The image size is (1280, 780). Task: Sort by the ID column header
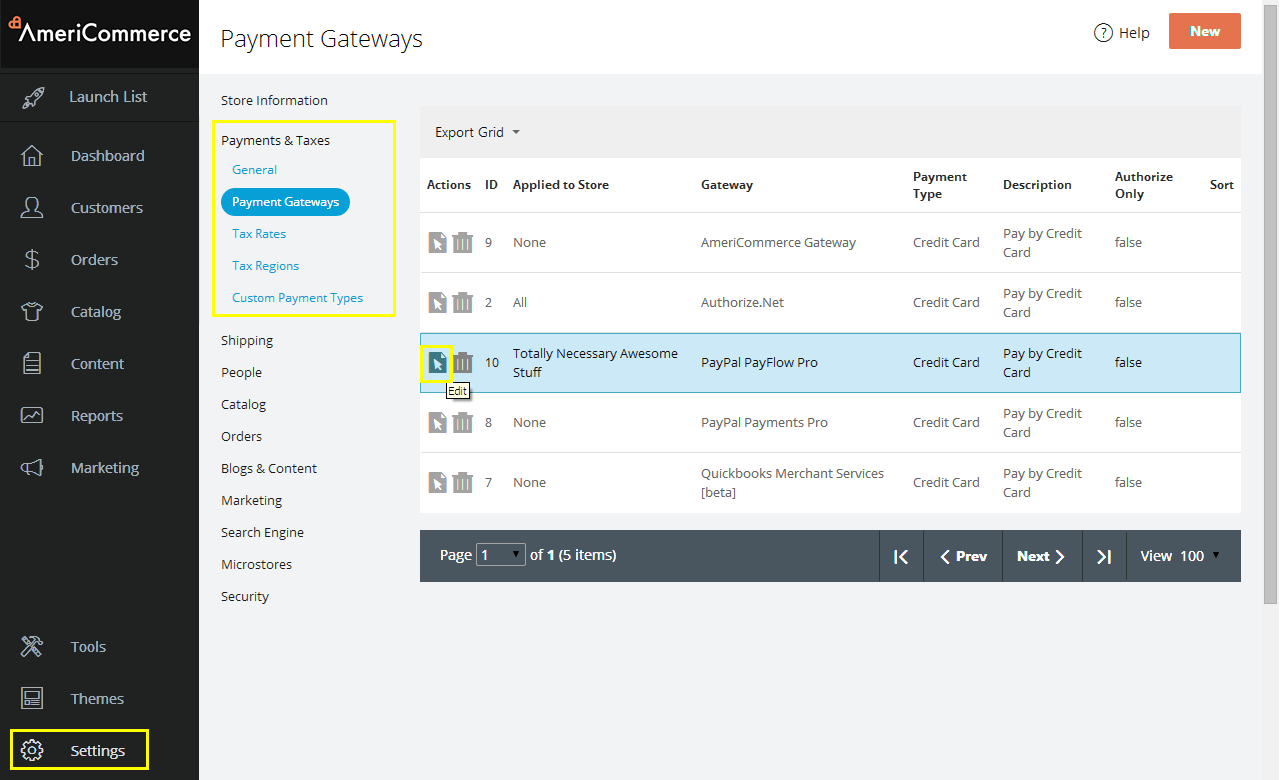491,185
